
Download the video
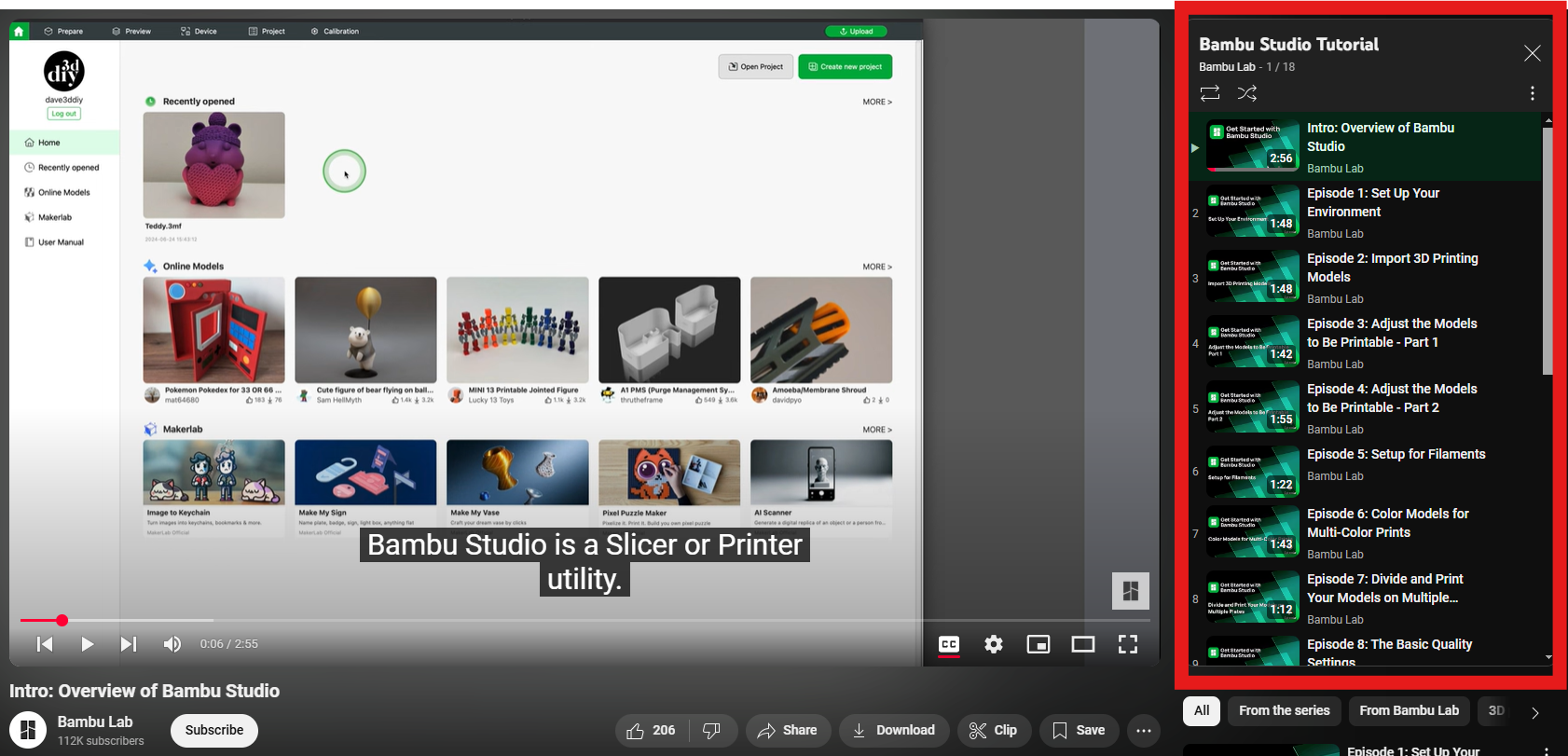coord(894,730)
